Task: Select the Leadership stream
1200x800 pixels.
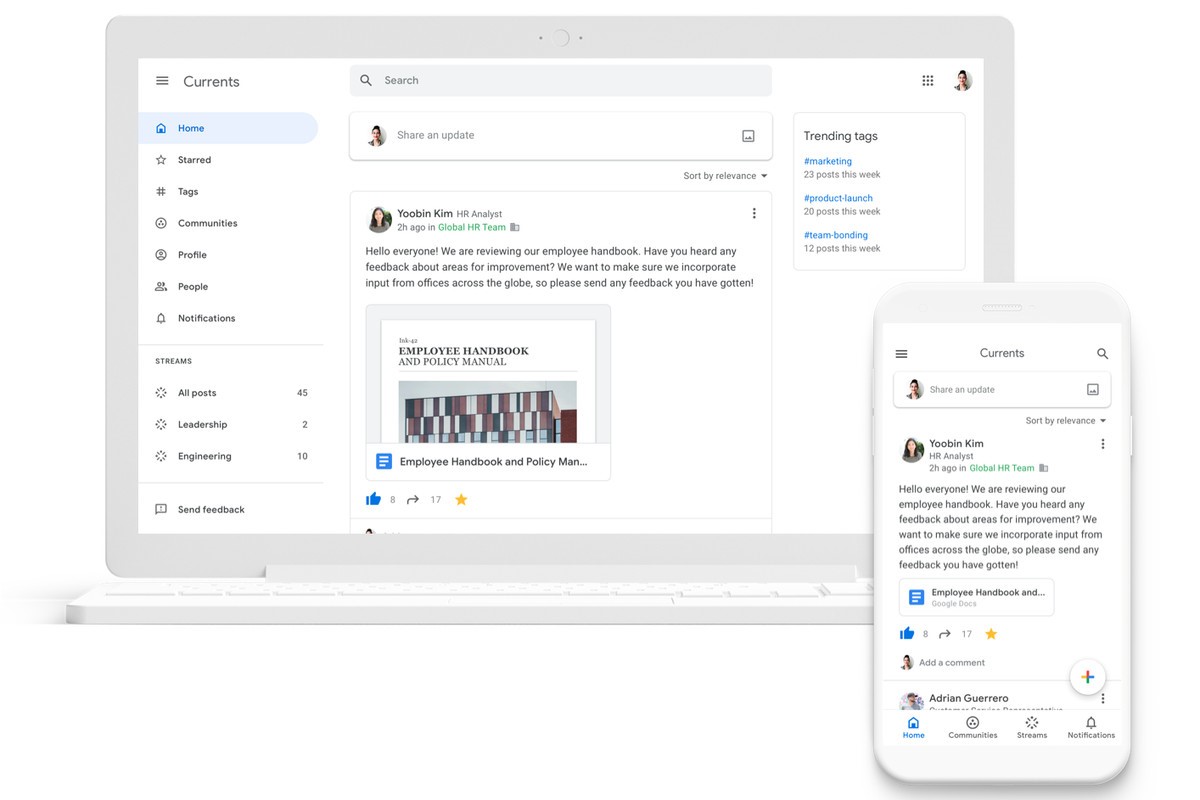Action: coord(202,425)
